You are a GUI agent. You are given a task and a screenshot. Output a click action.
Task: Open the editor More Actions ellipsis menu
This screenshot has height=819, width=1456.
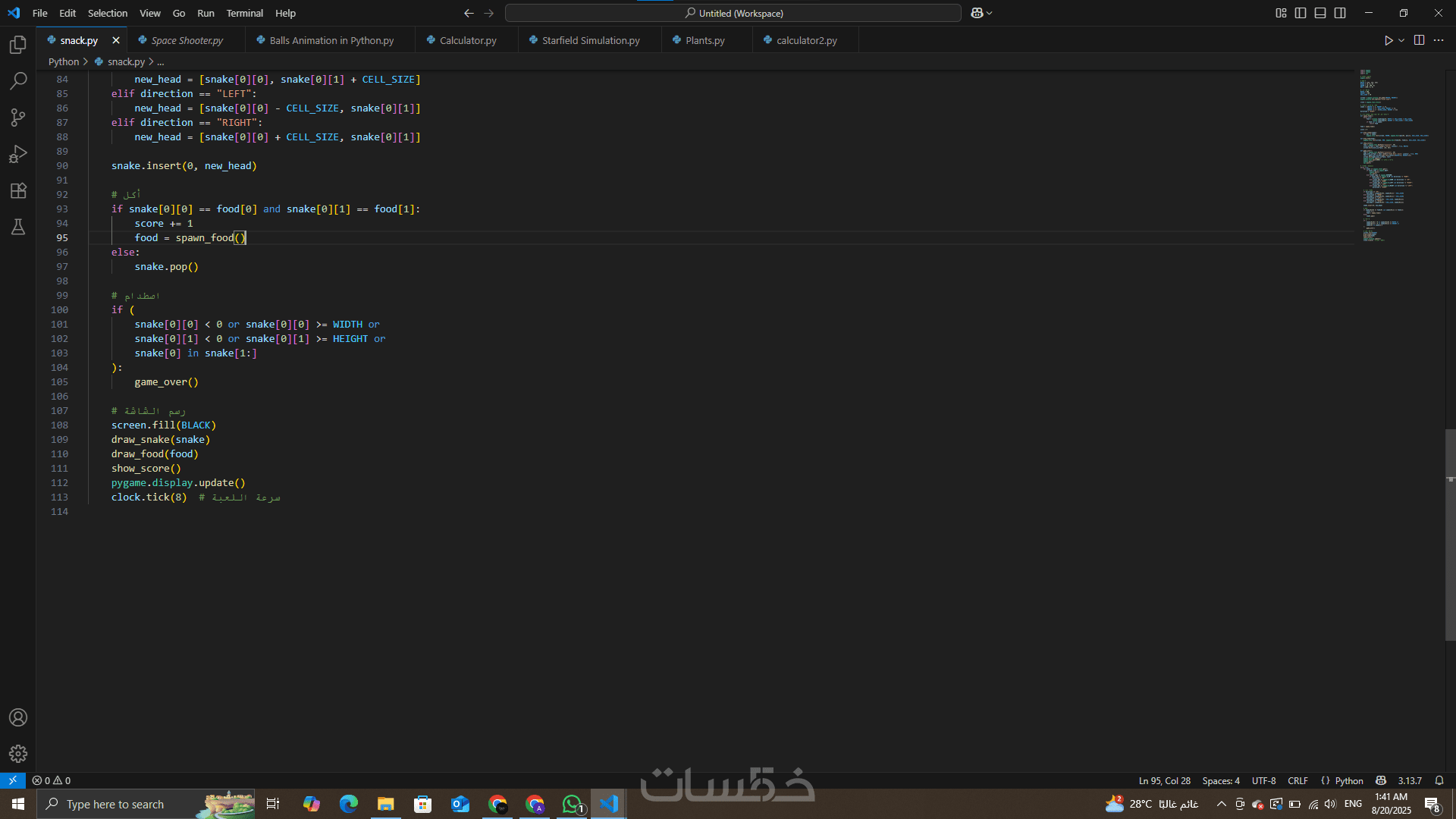point(1439,40)
